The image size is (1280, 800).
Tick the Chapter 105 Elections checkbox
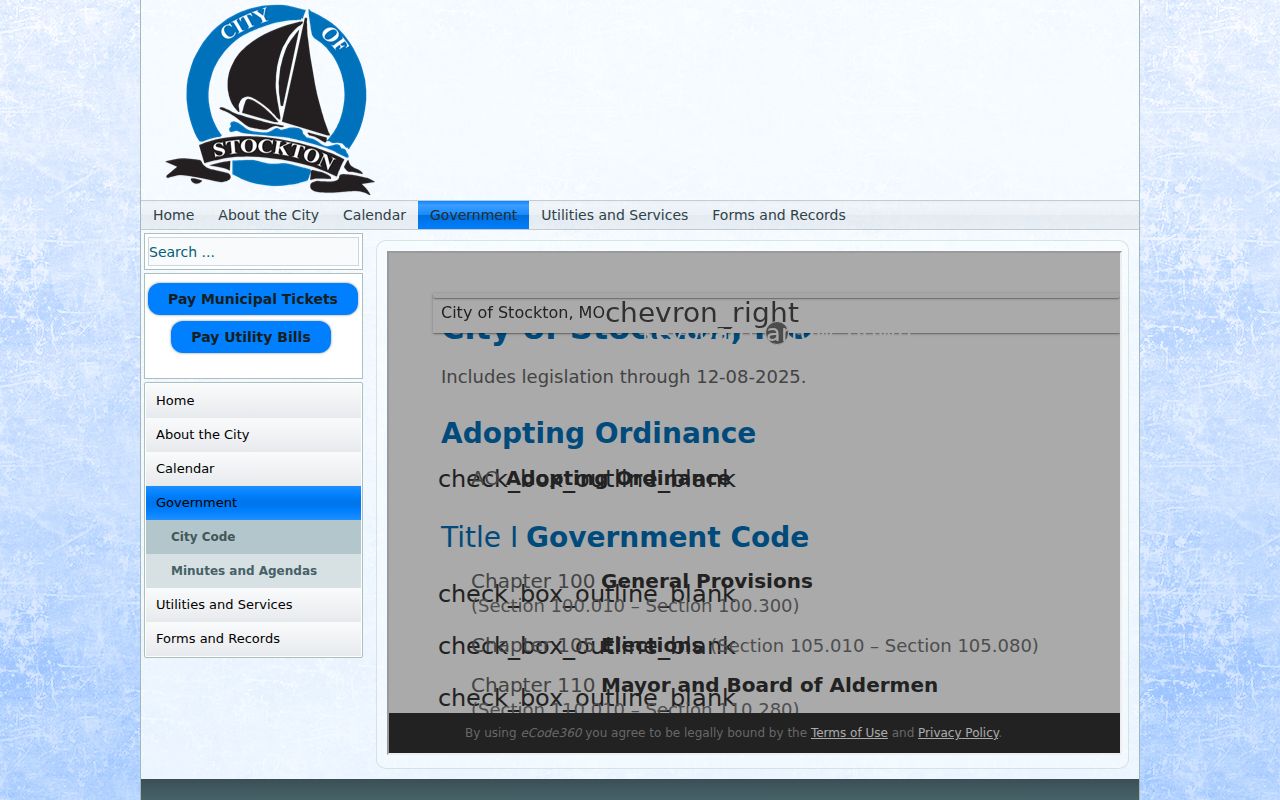[586, 646]
